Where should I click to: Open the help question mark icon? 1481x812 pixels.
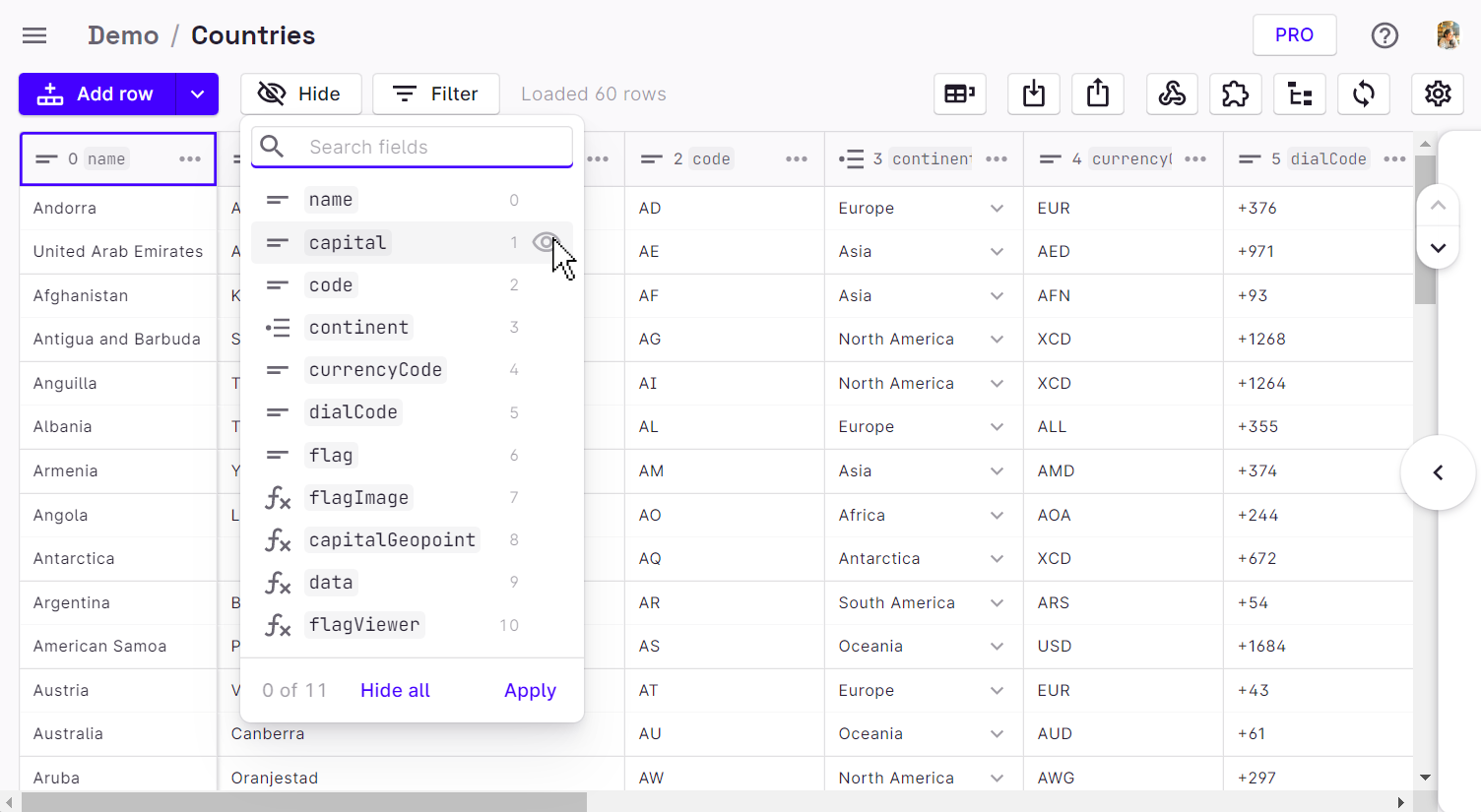click(1384, 35)
